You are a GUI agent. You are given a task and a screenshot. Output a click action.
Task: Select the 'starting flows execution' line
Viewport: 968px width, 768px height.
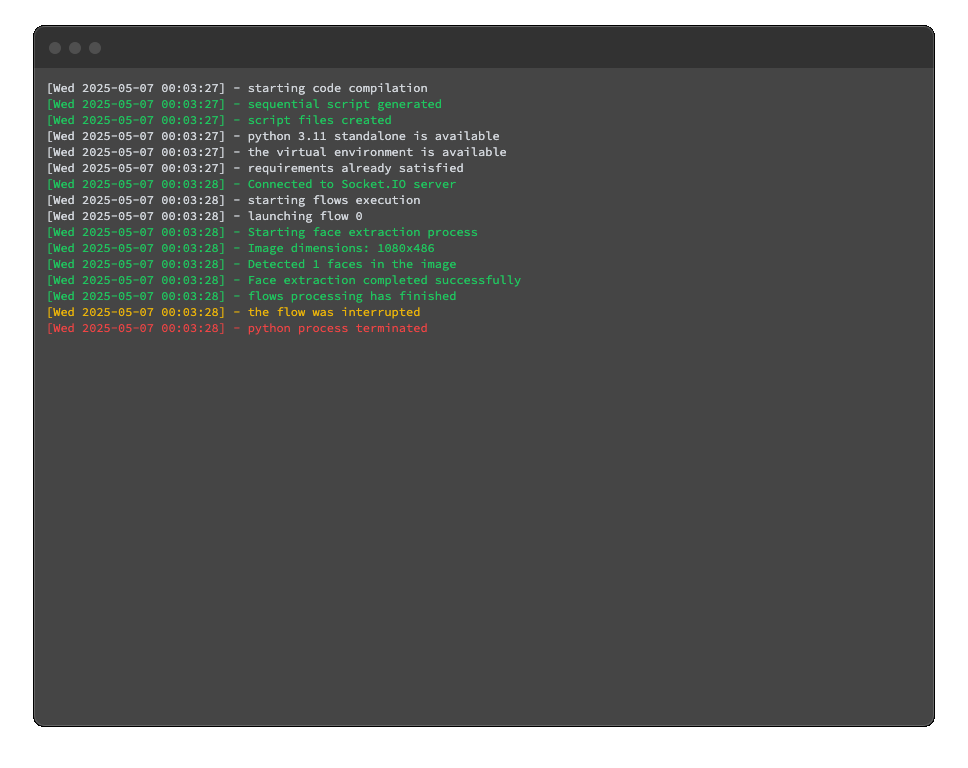click(x=333, y=200)
